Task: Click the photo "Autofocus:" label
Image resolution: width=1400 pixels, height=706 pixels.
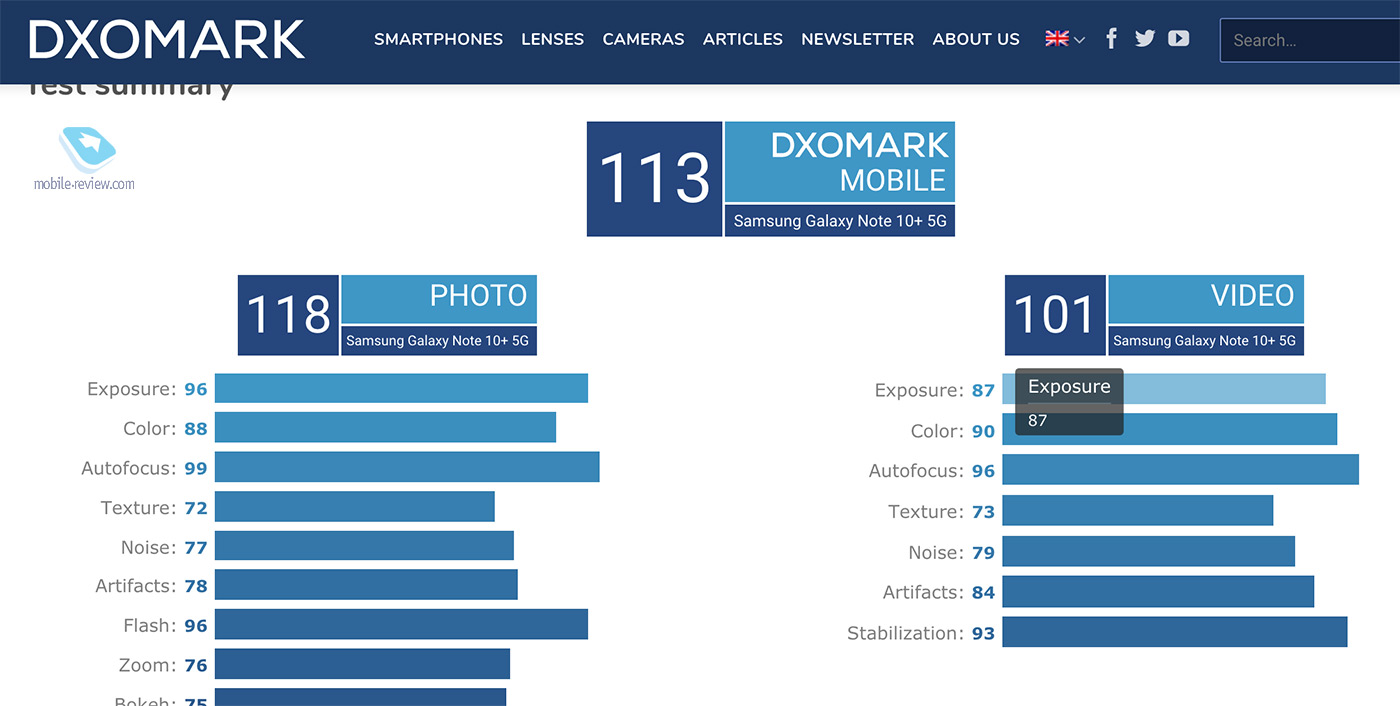Action: [128, 468]
